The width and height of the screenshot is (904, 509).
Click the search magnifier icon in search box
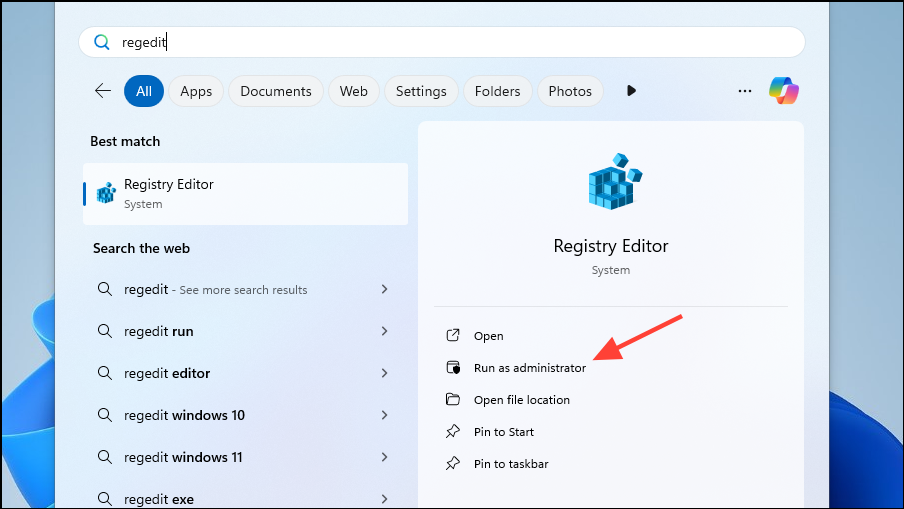101,42
